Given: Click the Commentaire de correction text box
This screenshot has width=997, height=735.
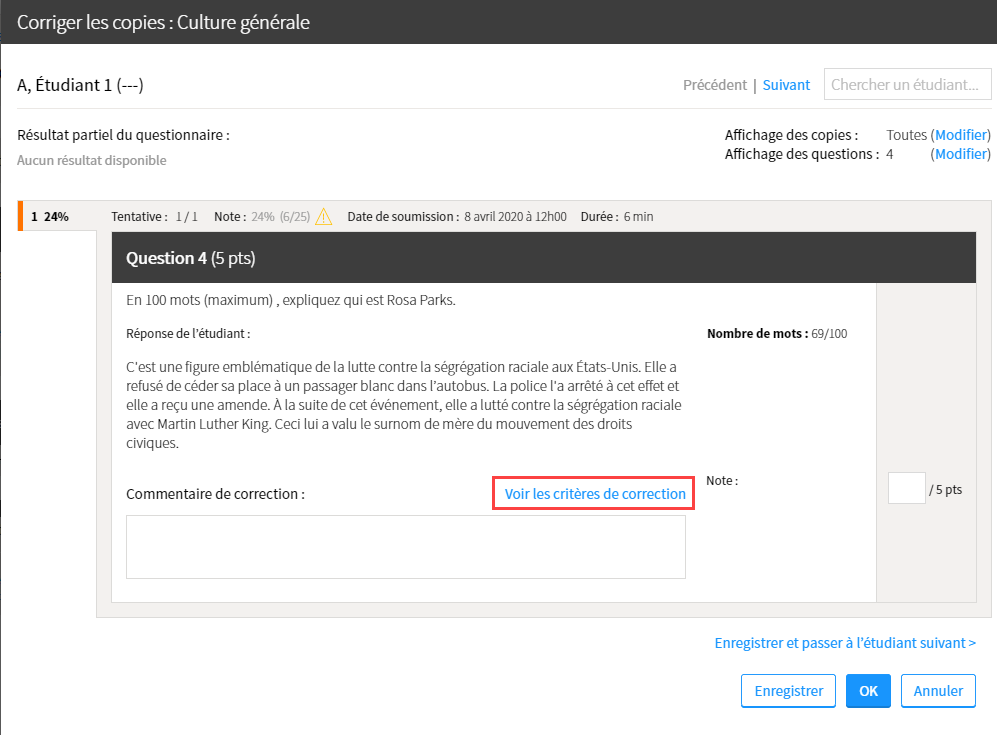Looking at the screenshot, I should click(406, 547).
